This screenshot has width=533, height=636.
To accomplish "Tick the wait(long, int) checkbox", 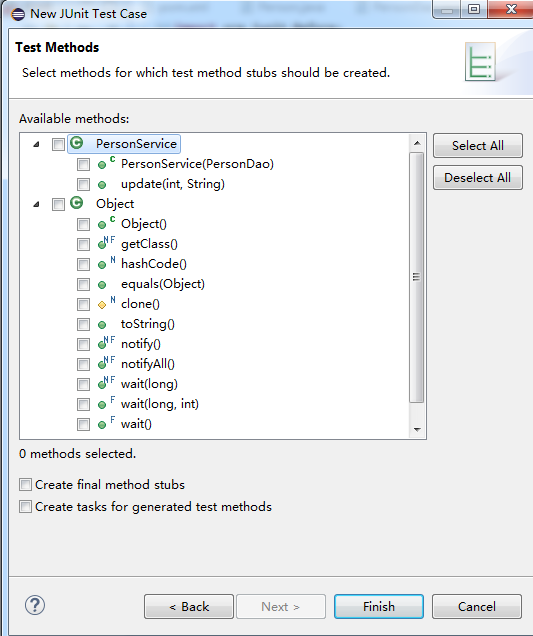I will click(84, 404).
